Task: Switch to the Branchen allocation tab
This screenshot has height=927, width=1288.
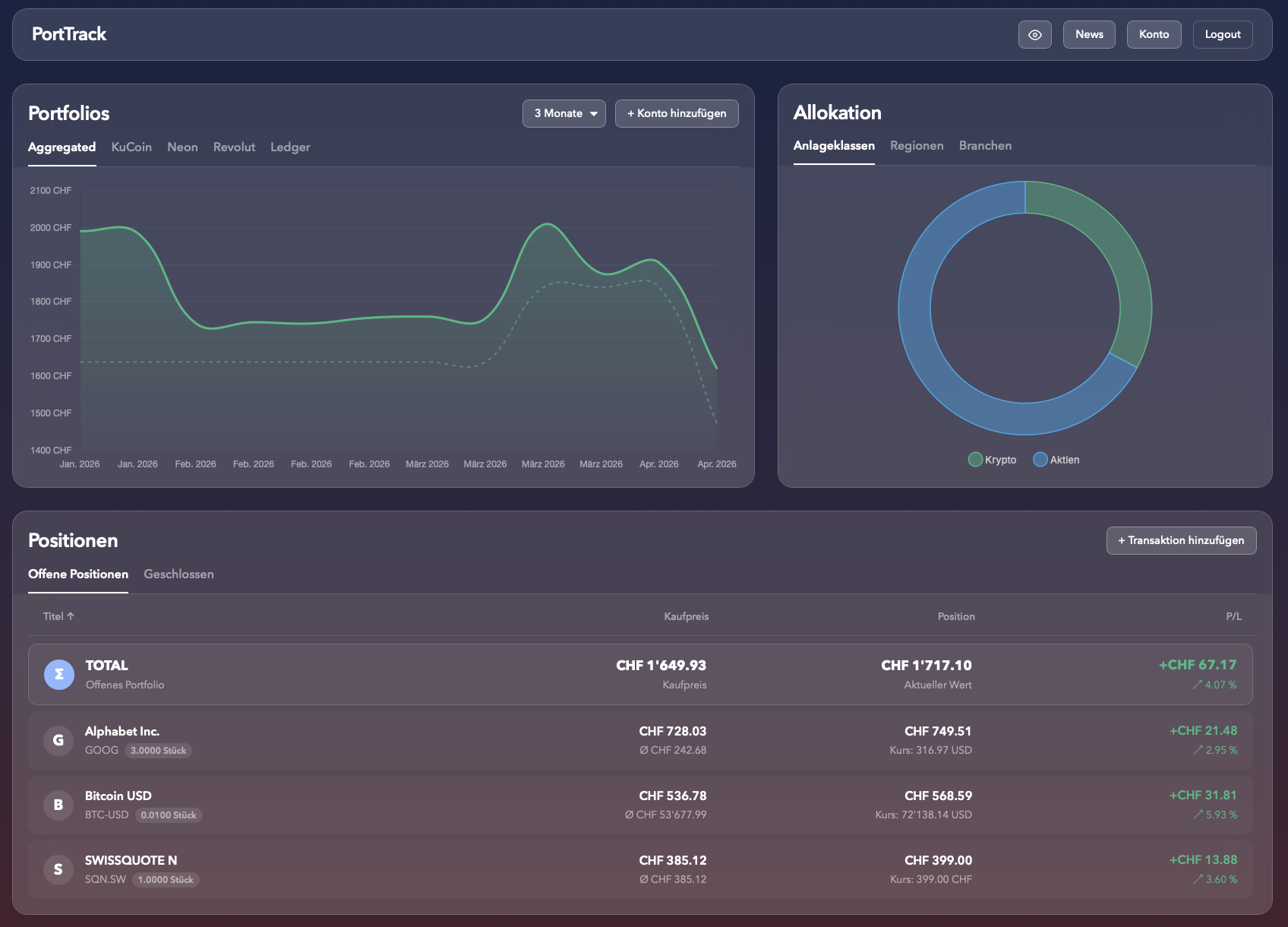Action: pos(985,146)
